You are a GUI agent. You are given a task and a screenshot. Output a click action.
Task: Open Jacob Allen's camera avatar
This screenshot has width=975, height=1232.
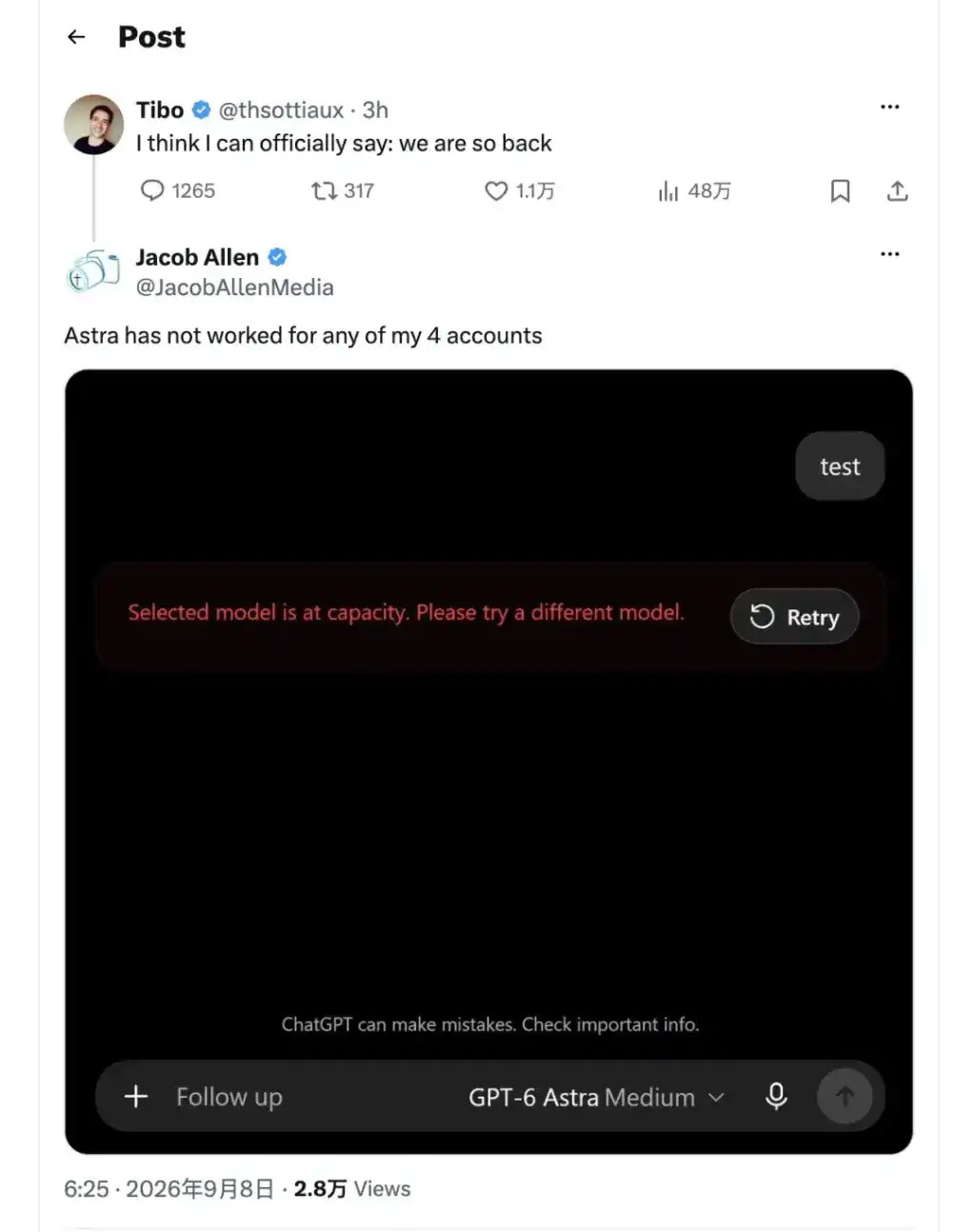coord(94,271)
